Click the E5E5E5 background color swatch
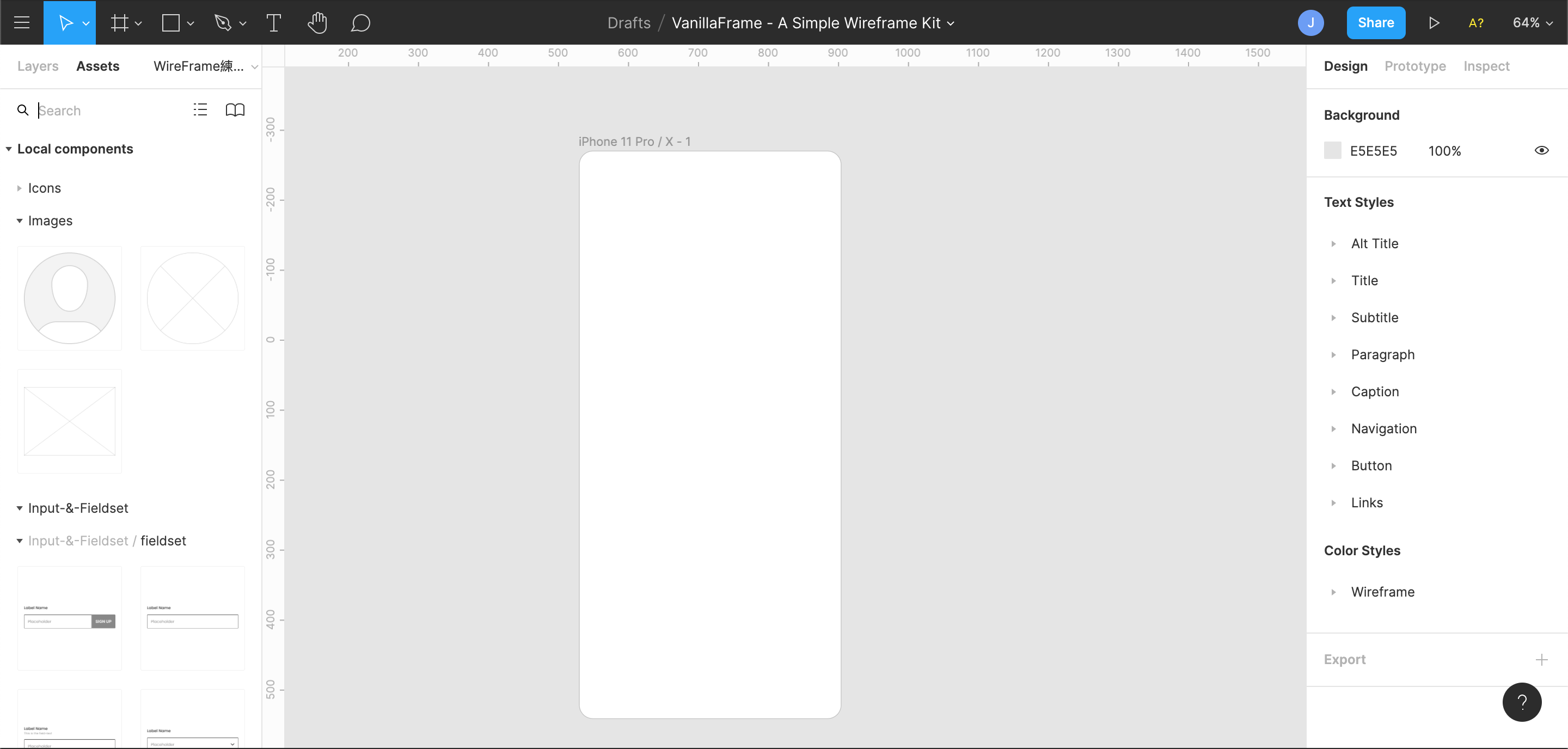 point(1332,151)
